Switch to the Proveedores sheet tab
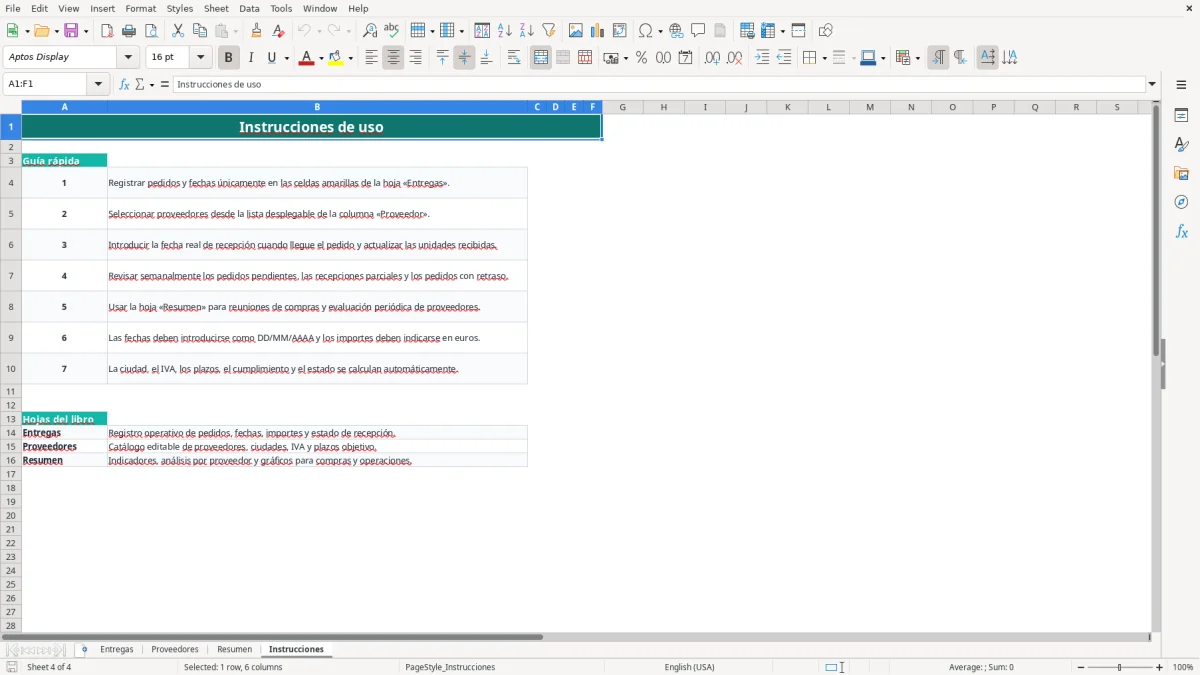The height and width of the screenshot is (675, 1200). click(175, 649)
